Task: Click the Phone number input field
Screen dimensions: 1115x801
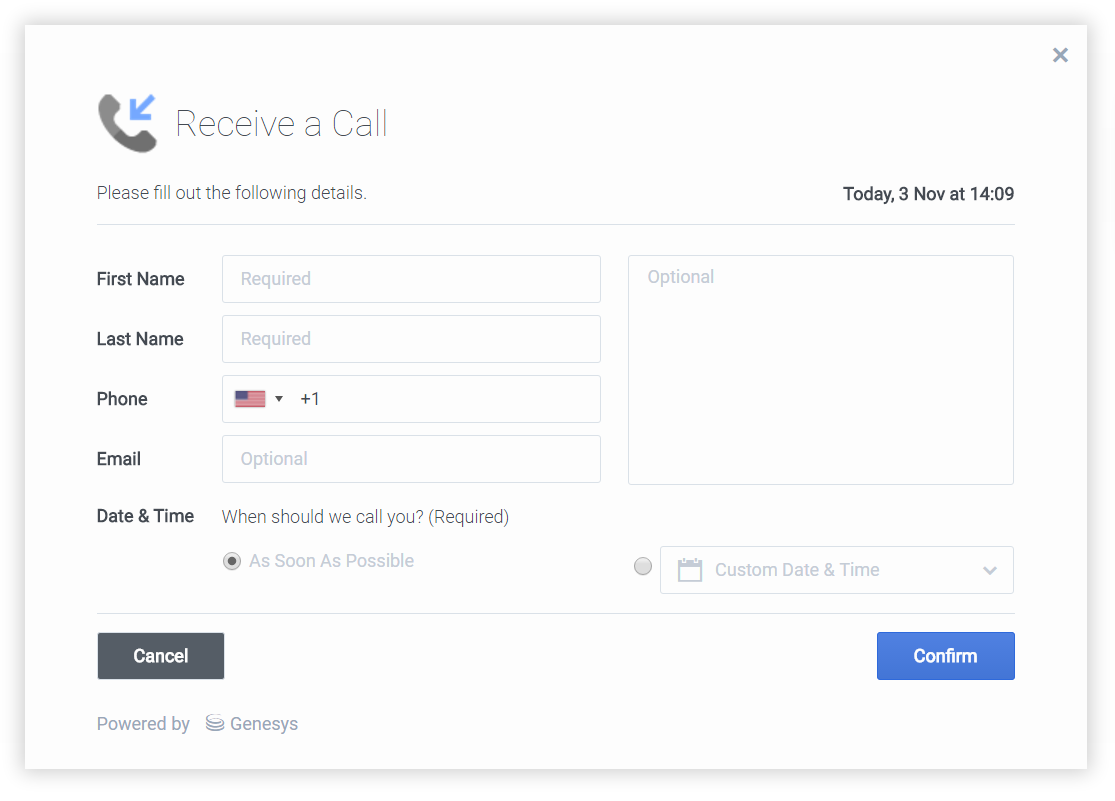Action: point(450,399)
